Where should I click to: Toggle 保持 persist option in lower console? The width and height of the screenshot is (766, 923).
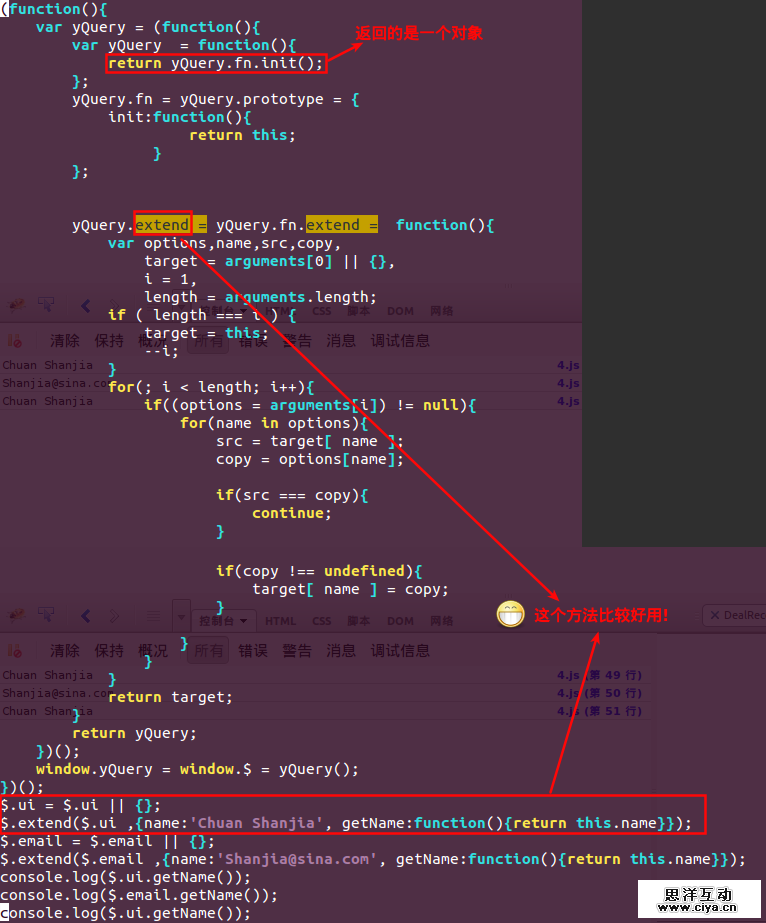pyautogui.click(x=109, y=650)
